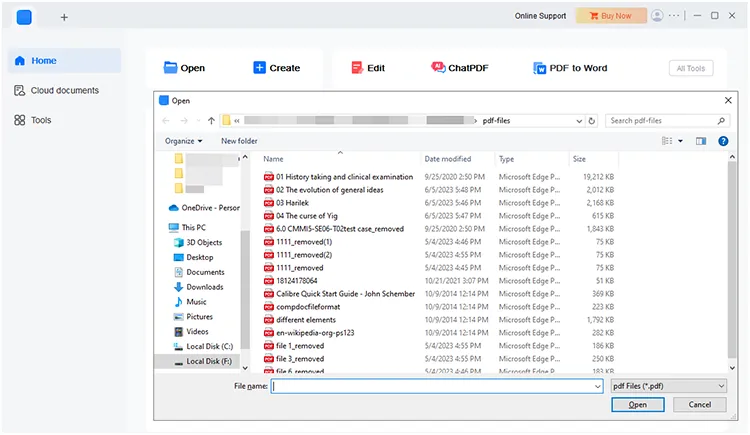Go forward in dialog navigation

click(x=184, y=121)
